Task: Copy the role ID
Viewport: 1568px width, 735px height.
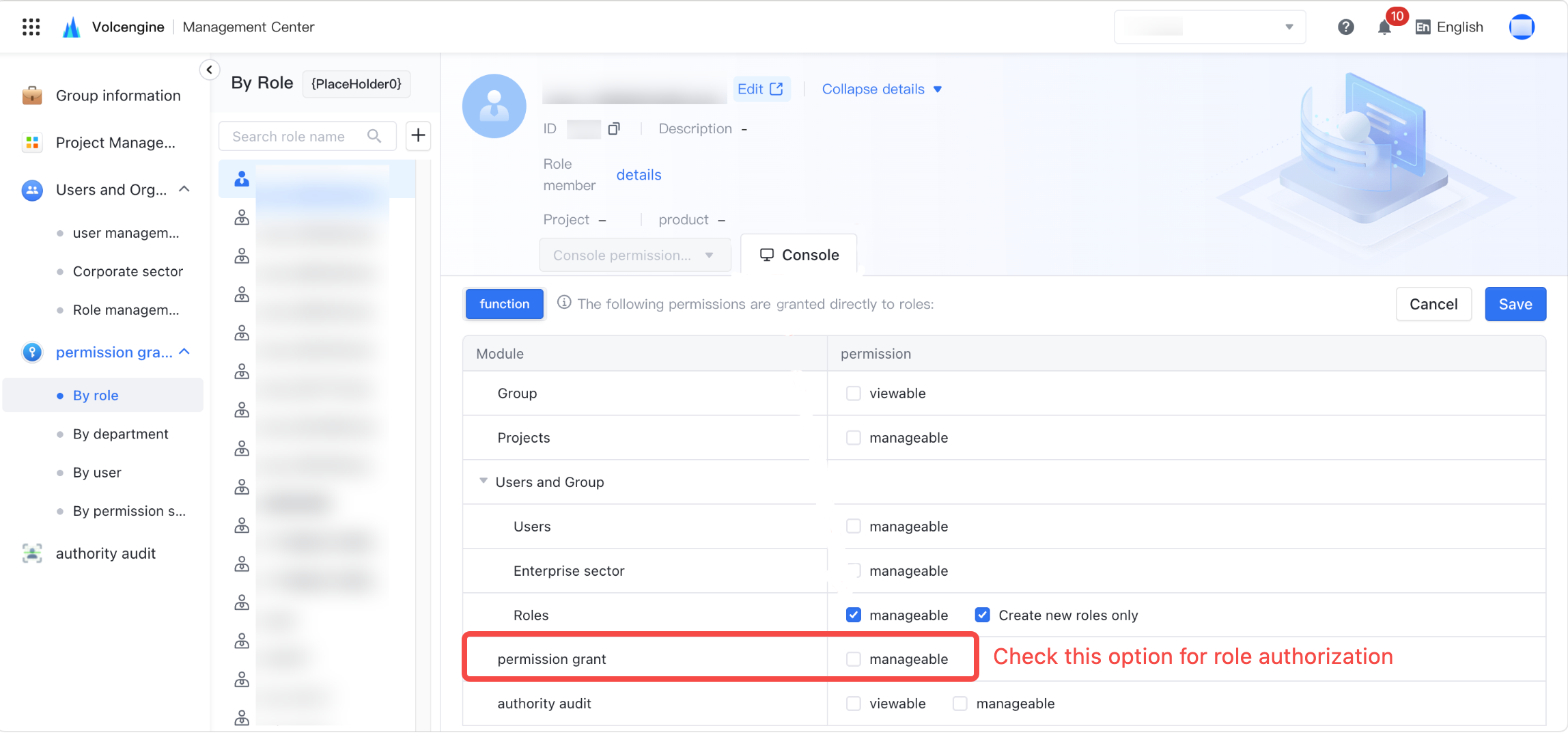Action: pos(614,128)
